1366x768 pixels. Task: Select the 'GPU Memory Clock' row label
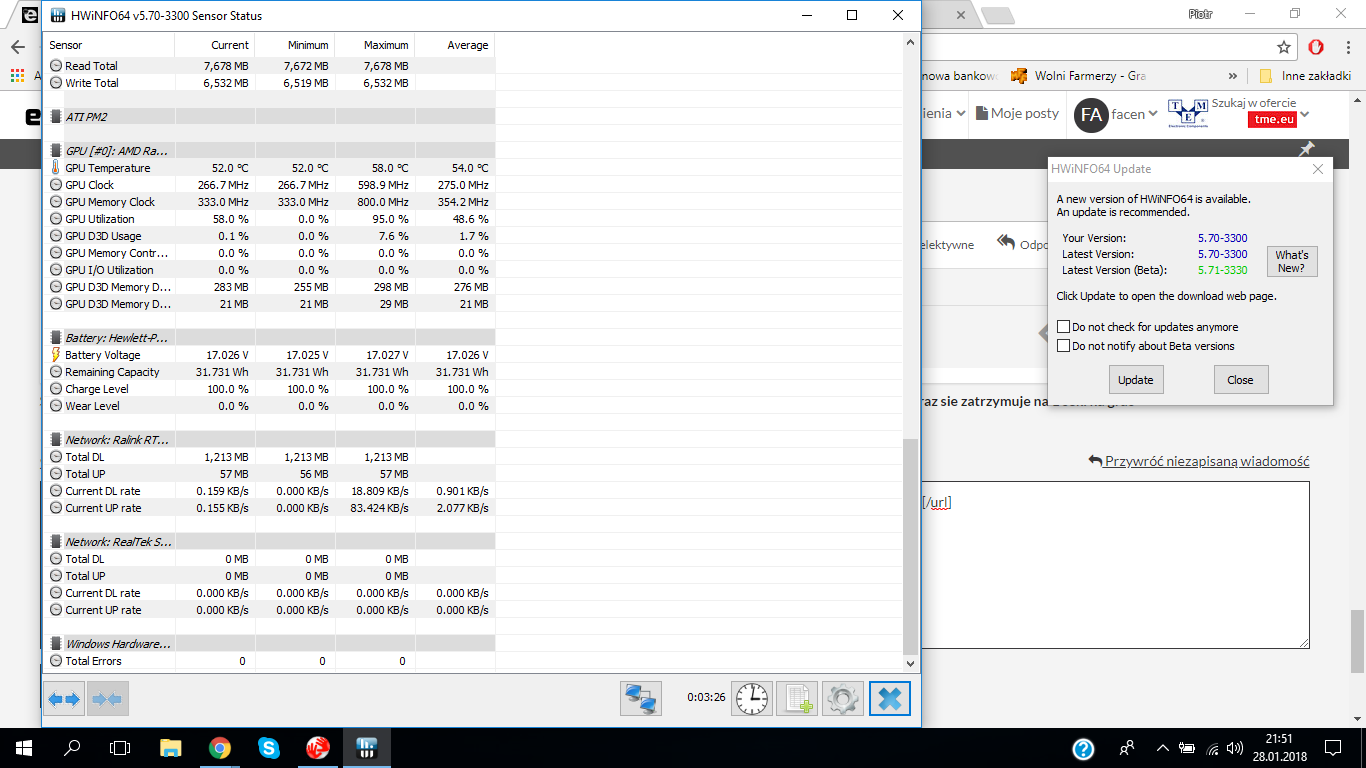pos(110,202)
